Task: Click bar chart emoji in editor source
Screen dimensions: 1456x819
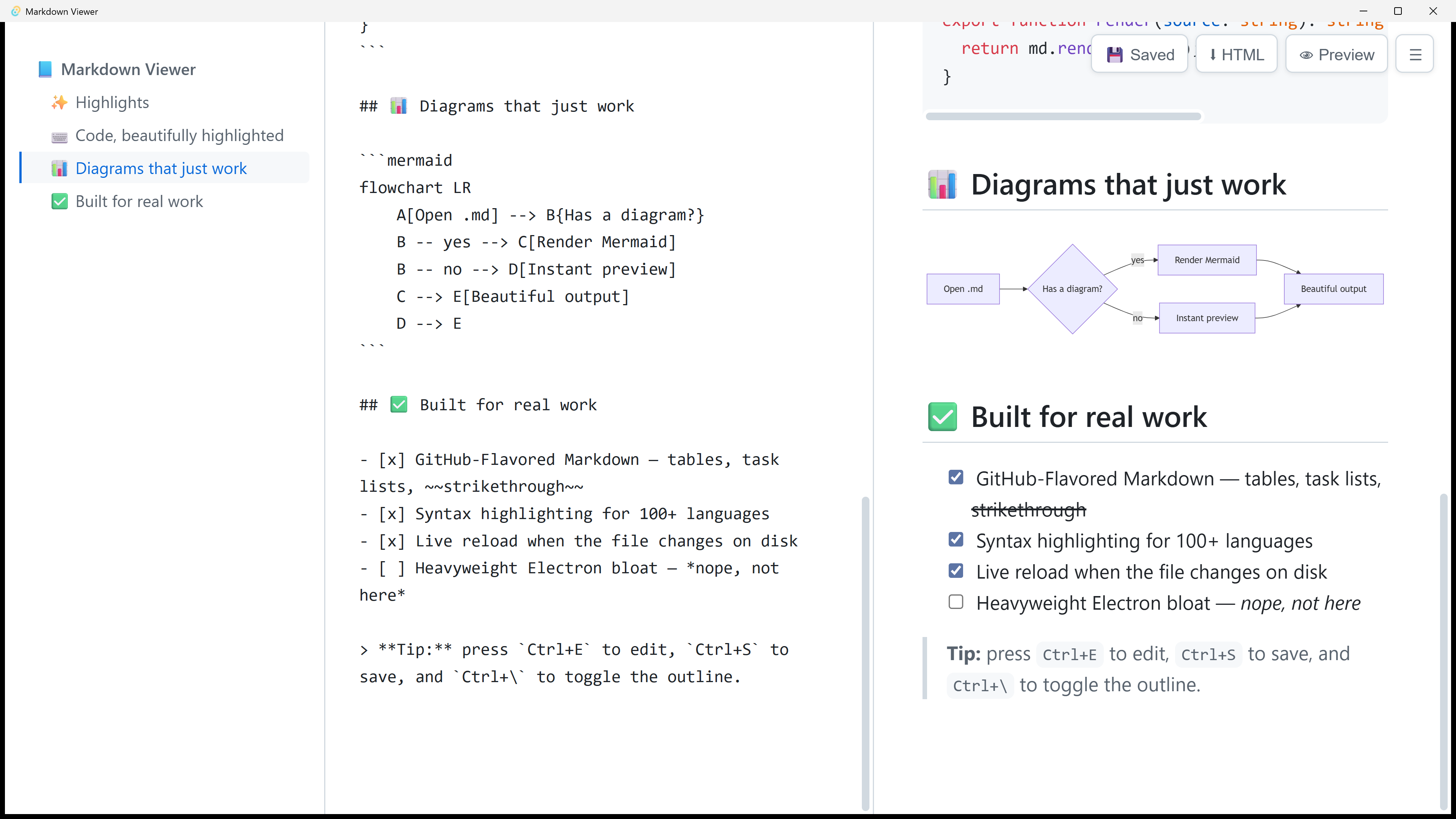Action: point(399,106)
